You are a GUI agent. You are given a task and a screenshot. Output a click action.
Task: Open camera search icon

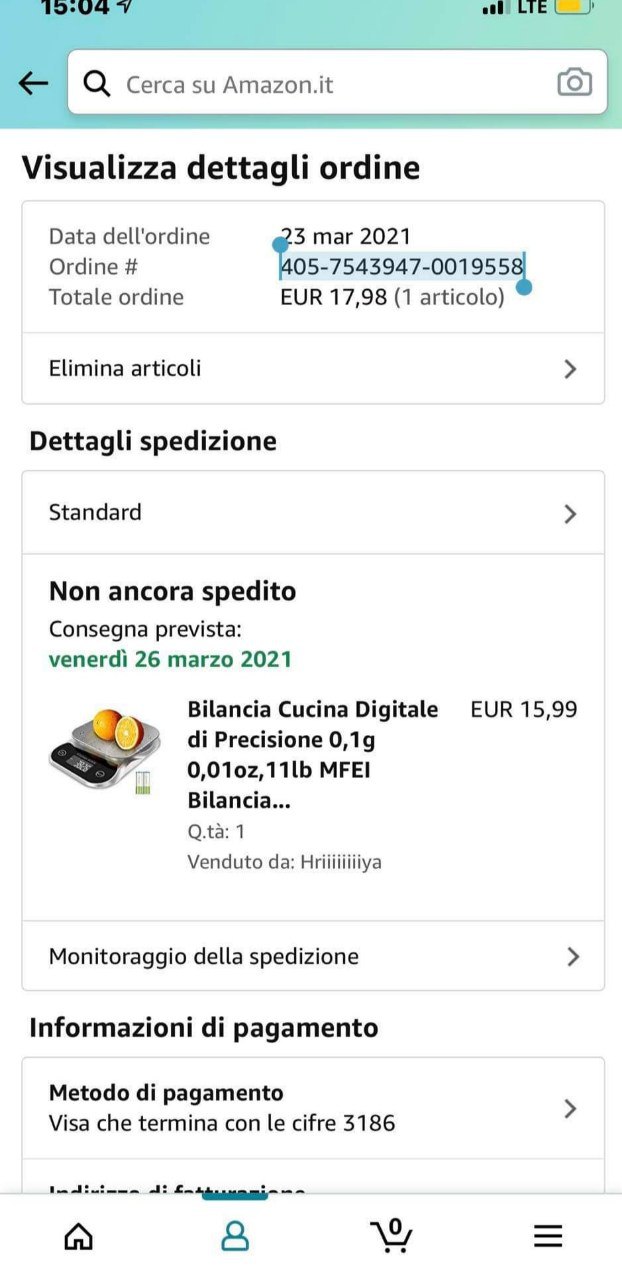[574, 83]
